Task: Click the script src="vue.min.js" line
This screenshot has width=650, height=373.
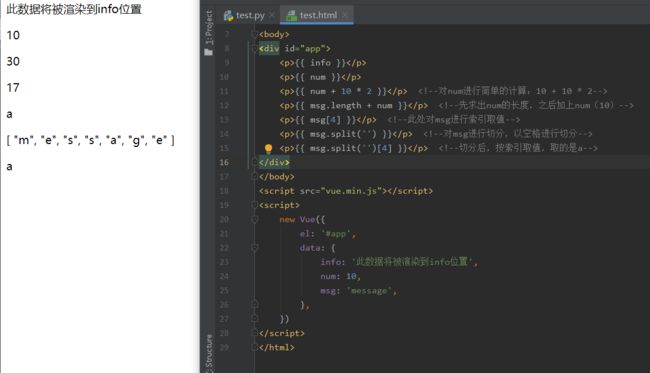Action: [346, 191]
